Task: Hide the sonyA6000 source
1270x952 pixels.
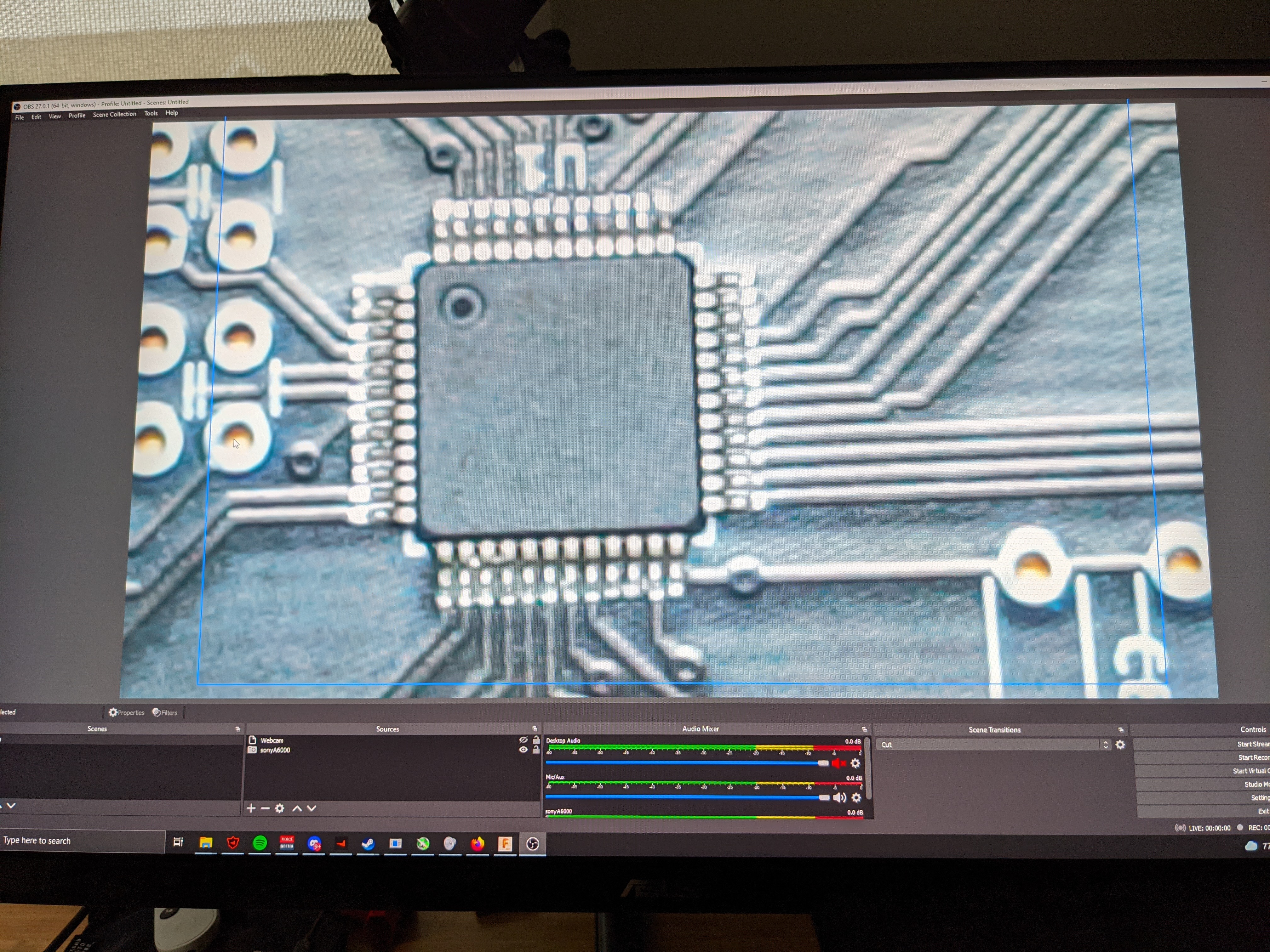Action: [523, 750]
